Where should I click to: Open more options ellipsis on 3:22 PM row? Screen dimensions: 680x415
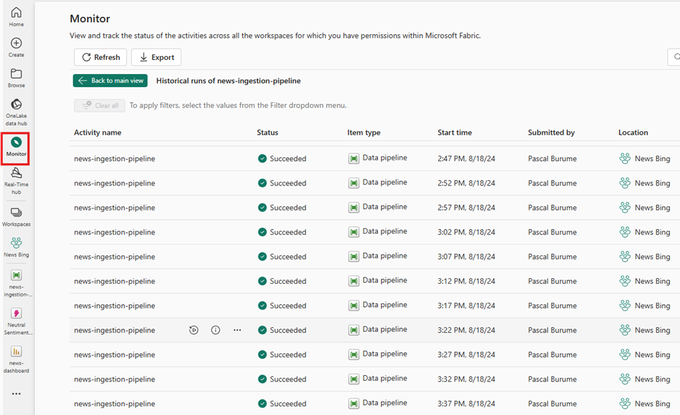(x=237, y=330)
